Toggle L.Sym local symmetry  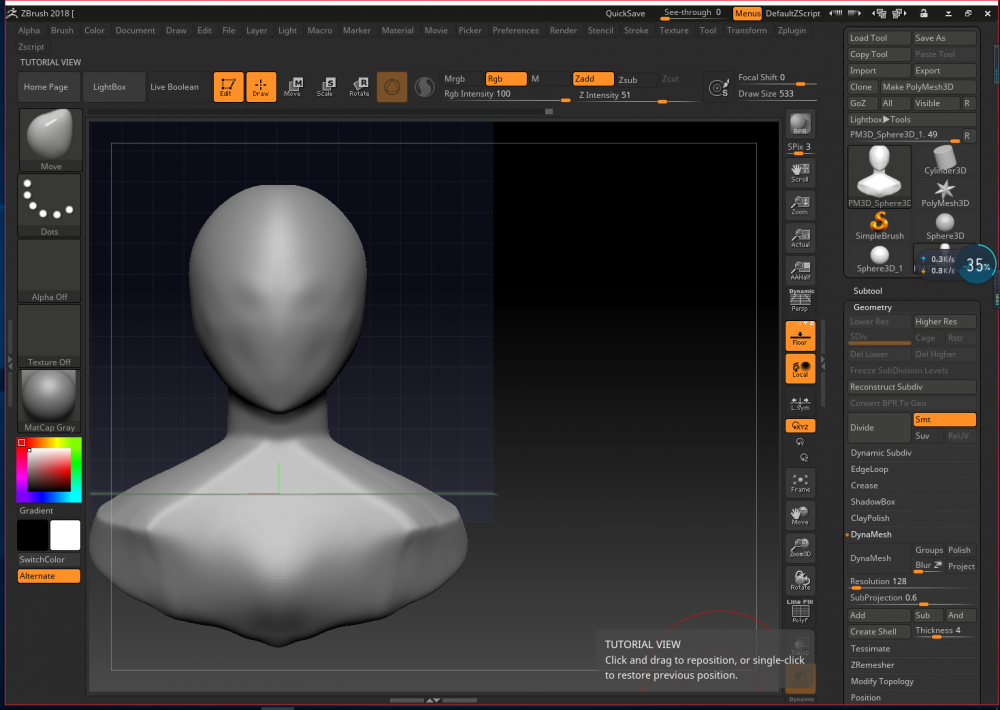click(x=800, y=403)
